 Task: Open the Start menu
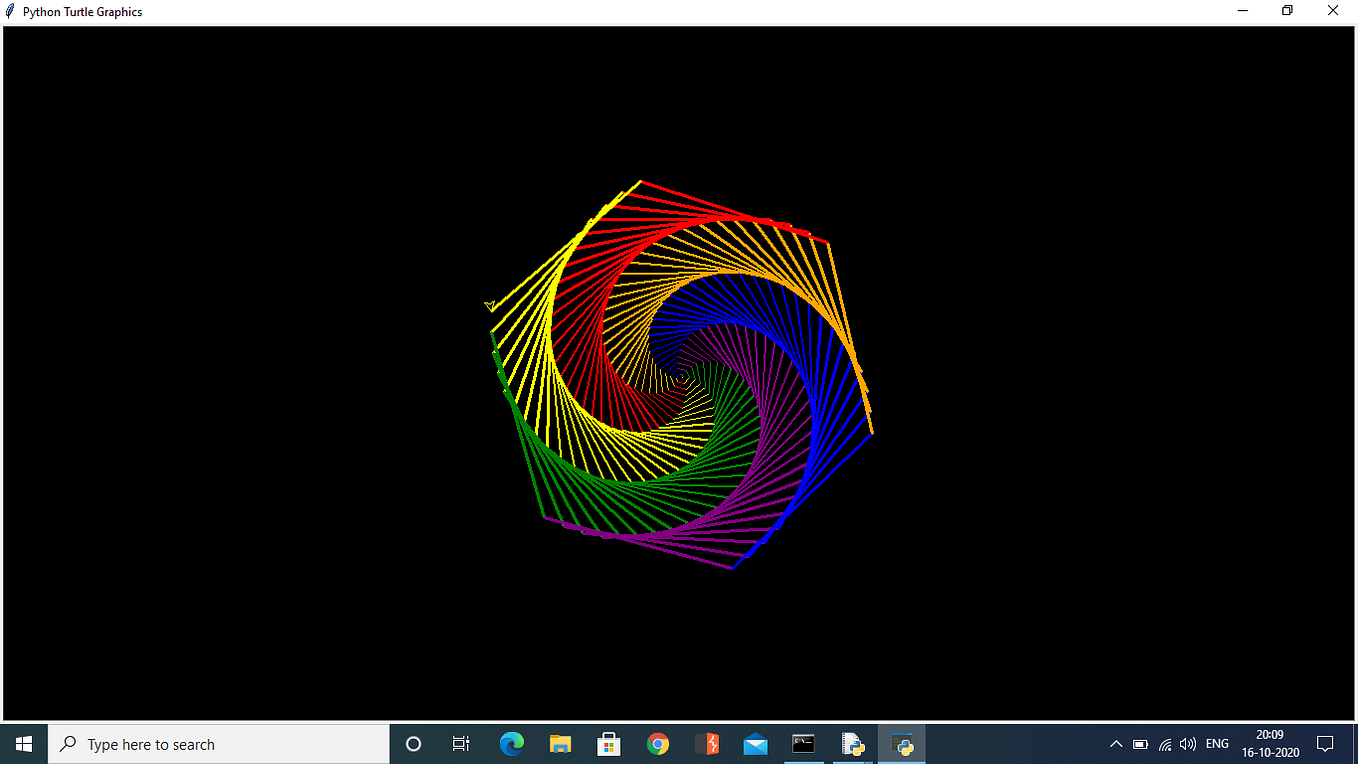pos(24,744)
